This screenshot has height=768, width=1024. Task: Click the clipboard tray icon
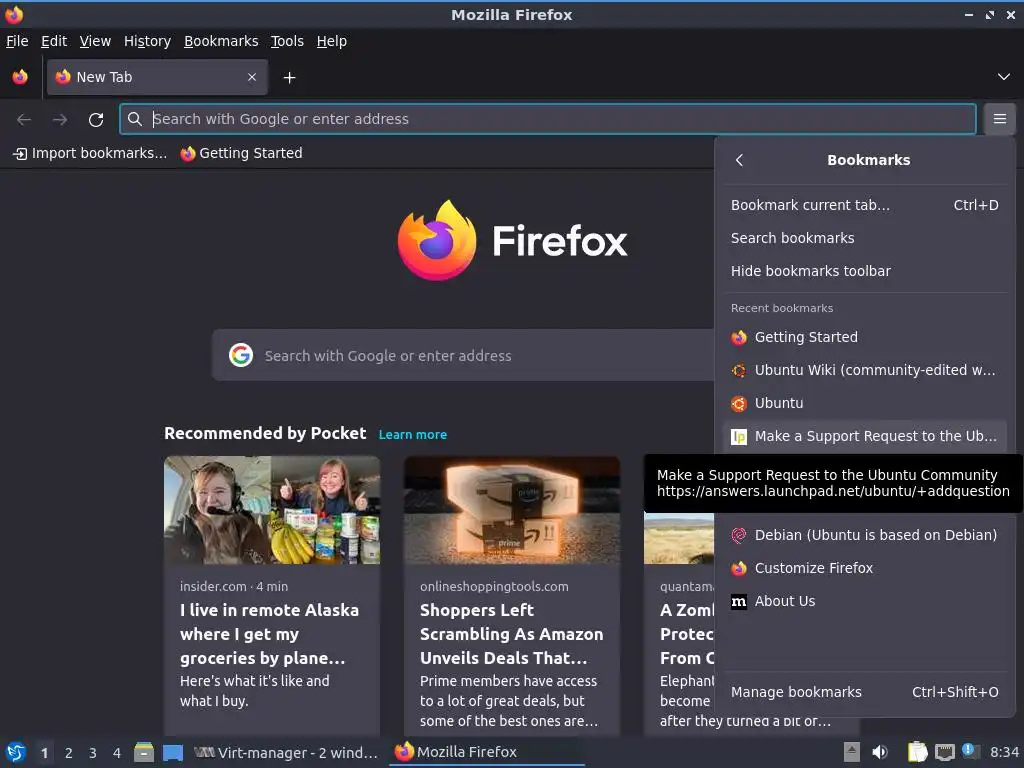[918, 752]
